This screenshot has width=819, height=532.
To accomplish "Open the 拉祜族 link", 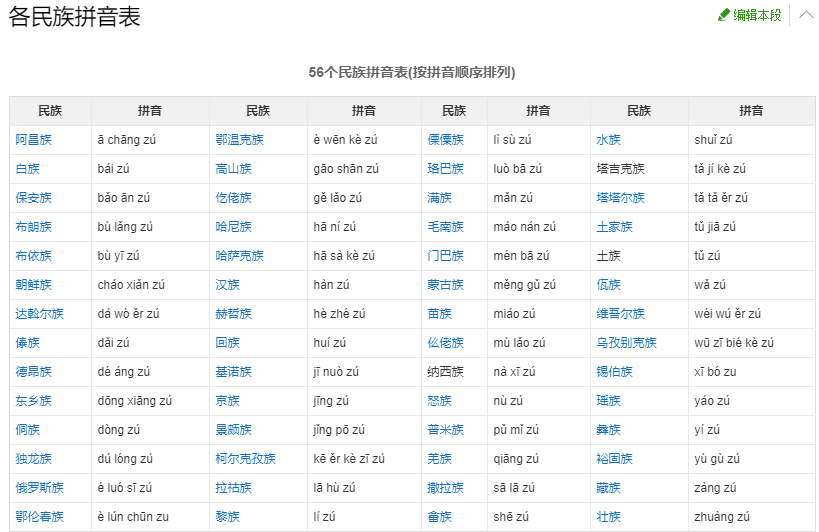I will tap(233, 488).
